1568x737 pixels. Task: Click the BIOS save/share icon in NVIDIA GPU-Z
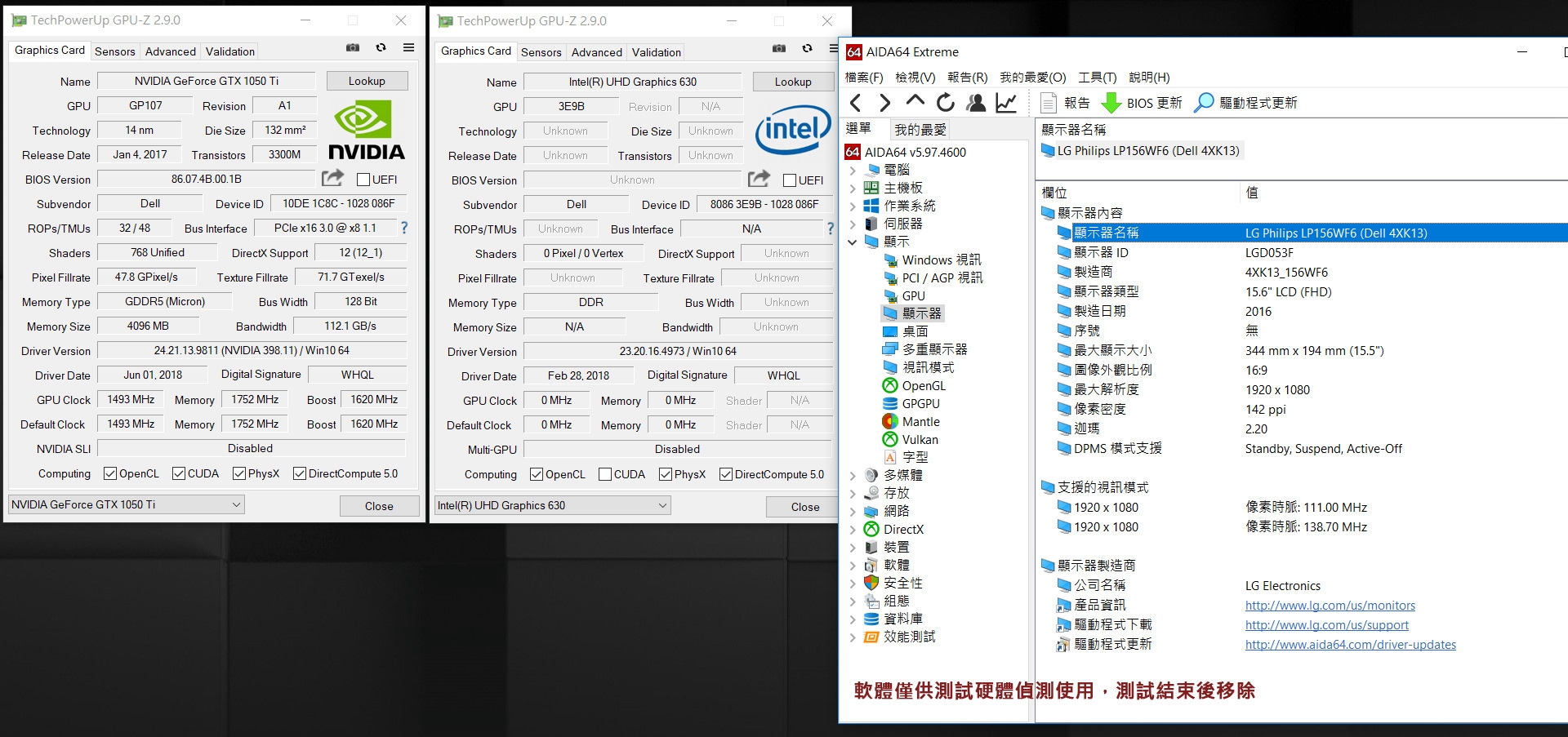(x=332, y=178)
